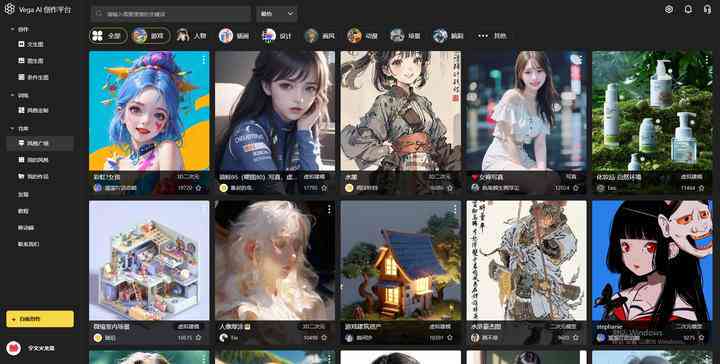The height and width of the screenshot is (364, 720).
Task: Open three-dot menu on blonde portrait card
Action: (329, 209)
